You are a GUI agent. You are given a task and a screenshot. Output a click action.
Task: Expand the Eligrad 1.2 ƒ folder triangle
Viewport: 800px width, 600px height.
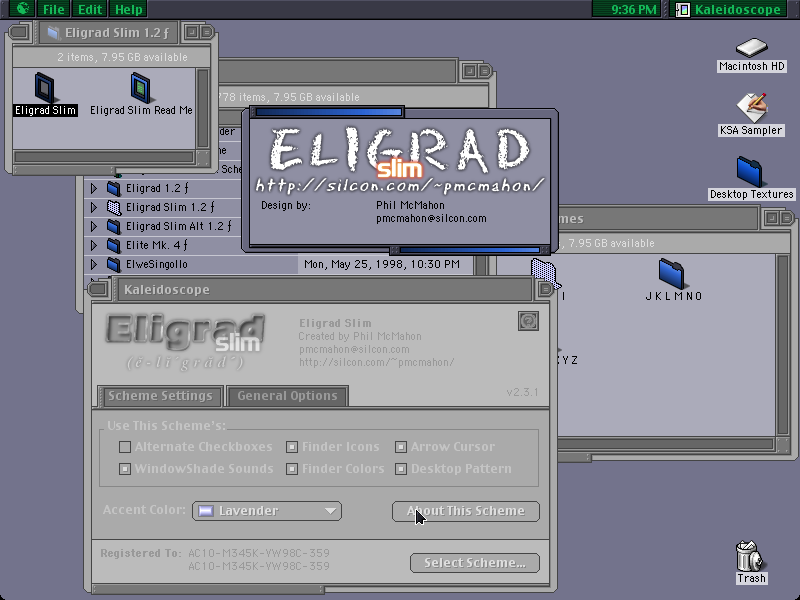click(x=93, y=188)
